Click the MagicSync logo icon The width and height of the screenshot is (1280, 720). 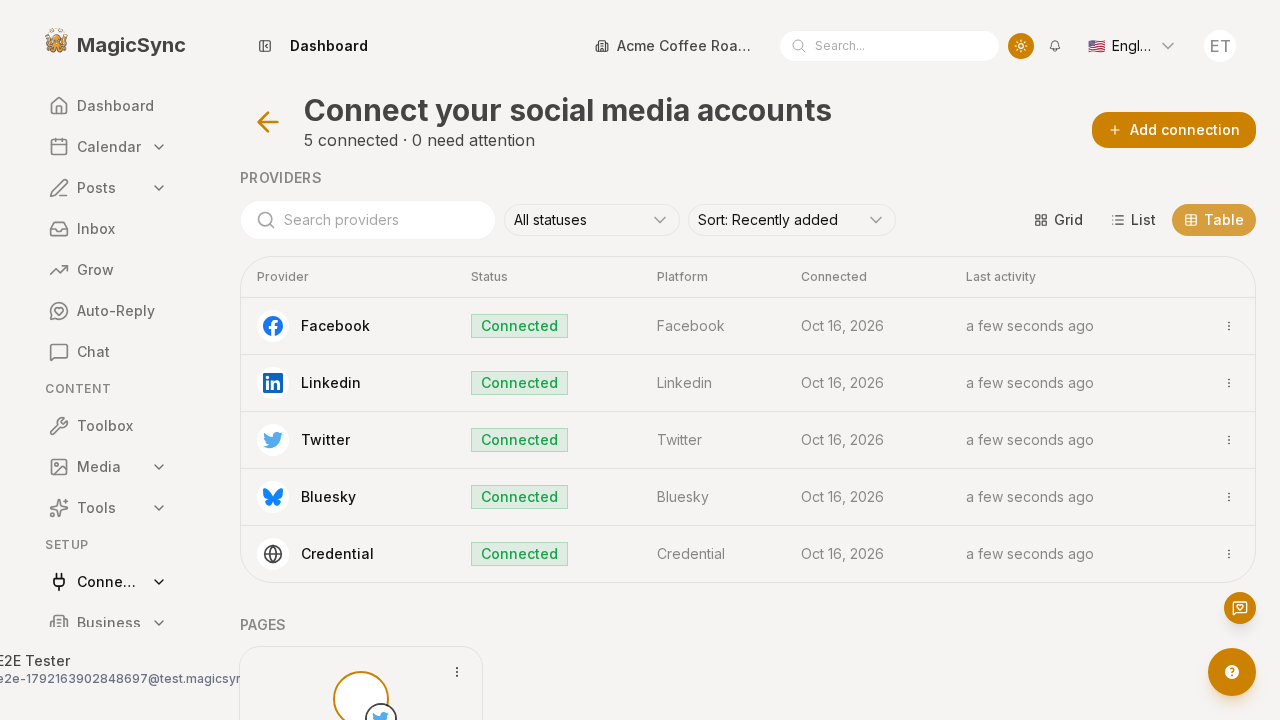click(x=56, y=41)
